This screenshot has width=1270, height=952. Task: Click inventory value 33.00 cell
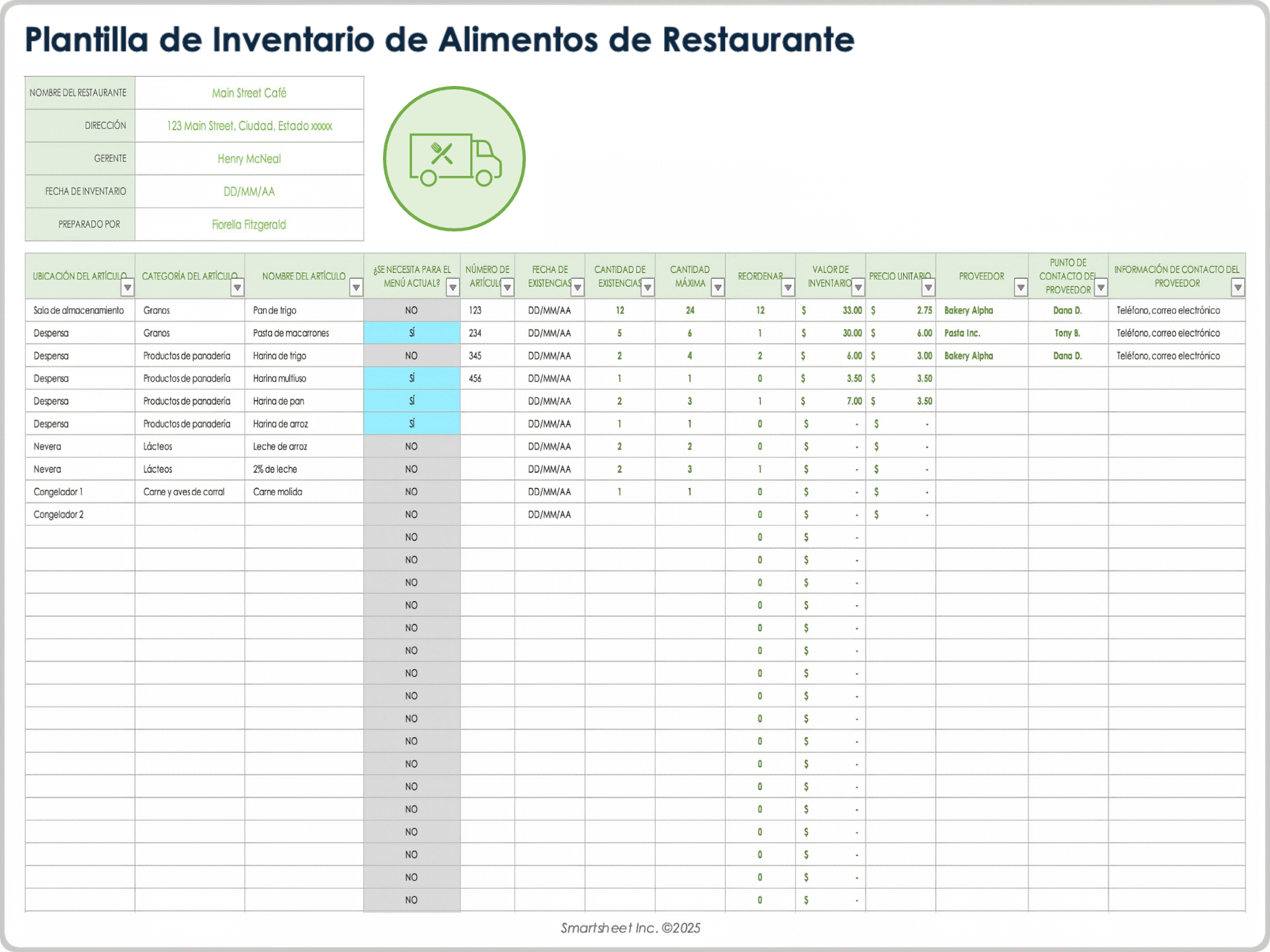[831, 311]
